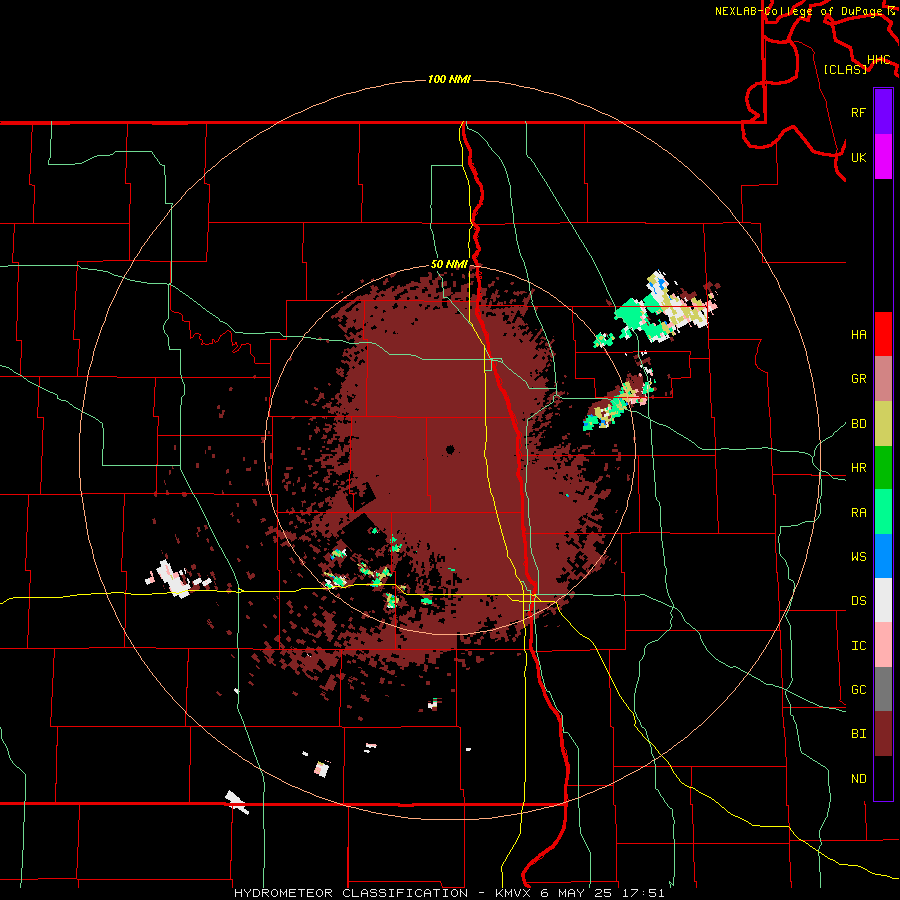Click the GR legend label
The height and width of the screenshot is (900, 900).
[858, 379]
